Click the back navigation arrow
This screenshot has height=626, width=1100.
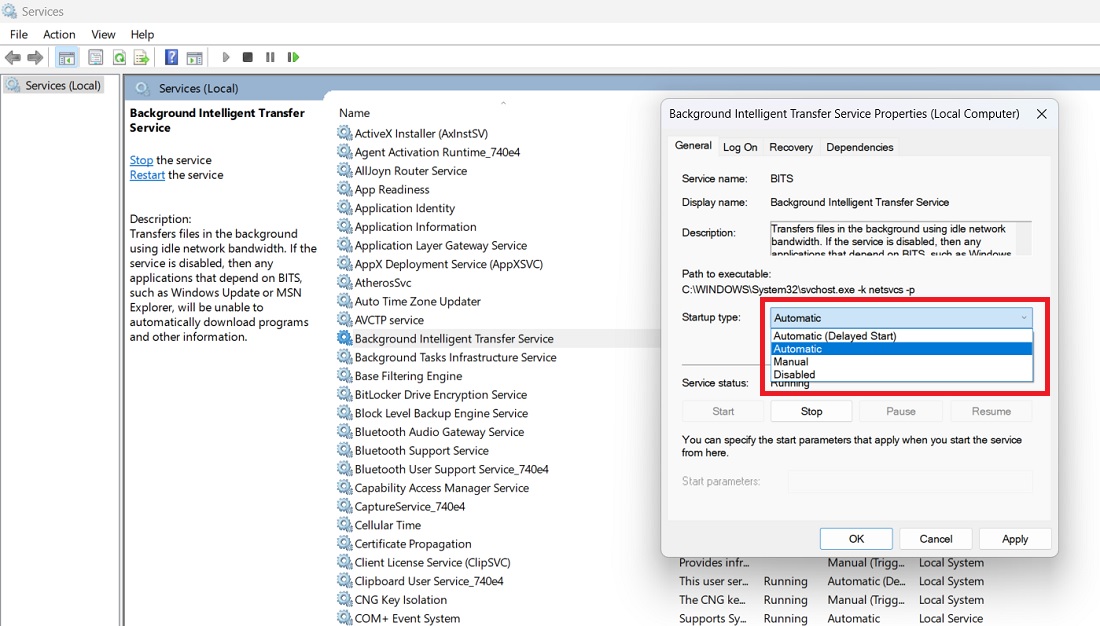pyautogui.click(x=13, y=57)
